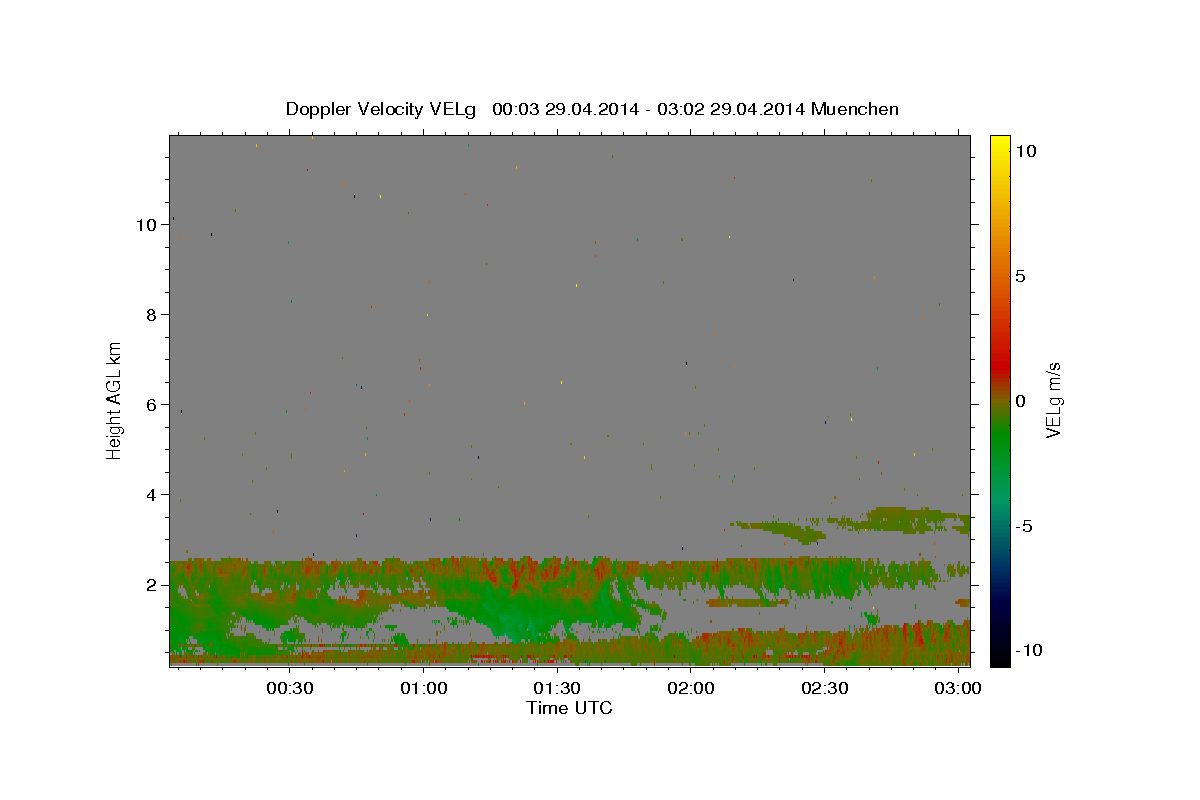1200x800 pixels.
Task: Click the yellow top of the color bar
Action: point(999,145)
